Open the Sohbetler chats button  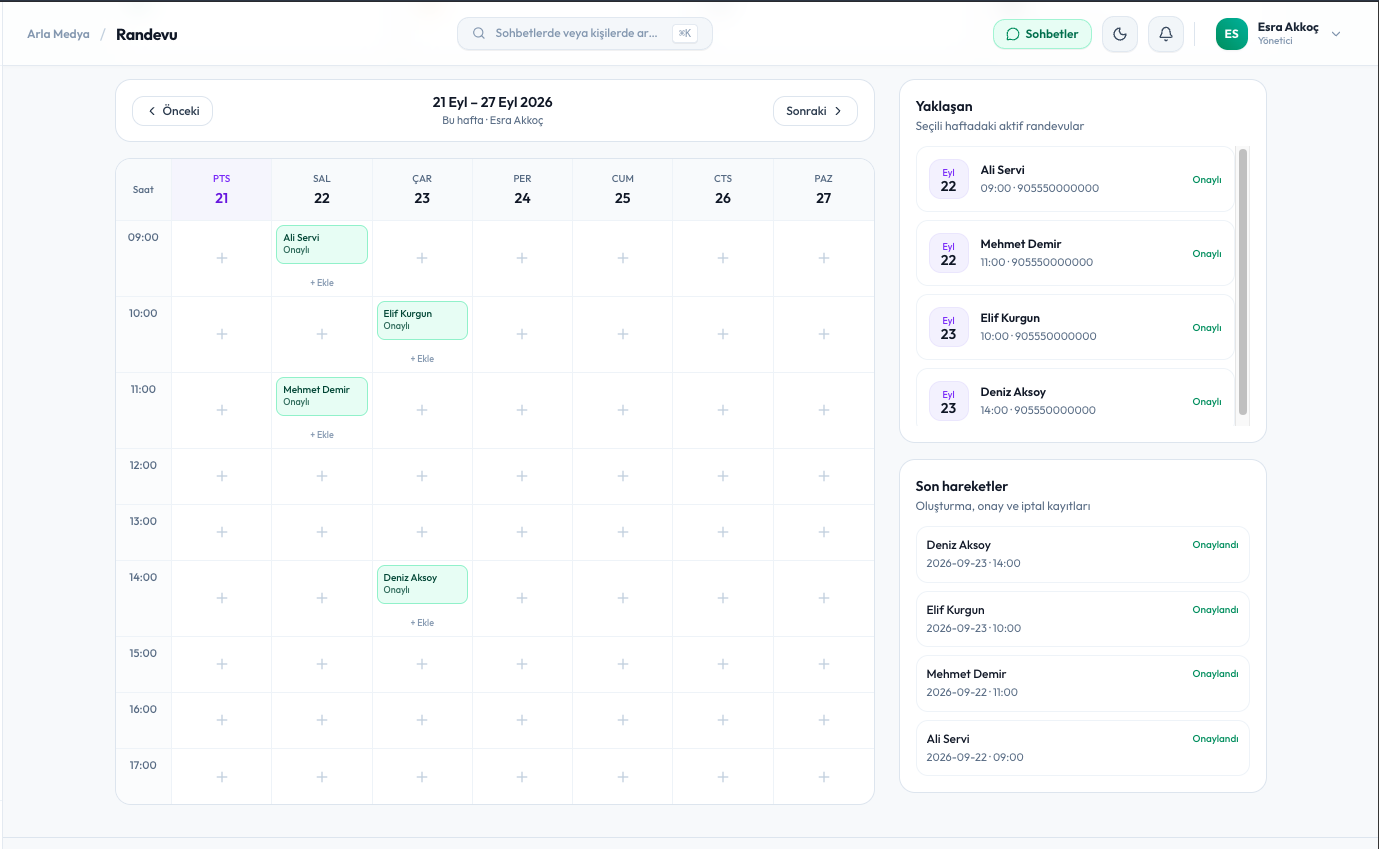click(x=1042, y=34)
